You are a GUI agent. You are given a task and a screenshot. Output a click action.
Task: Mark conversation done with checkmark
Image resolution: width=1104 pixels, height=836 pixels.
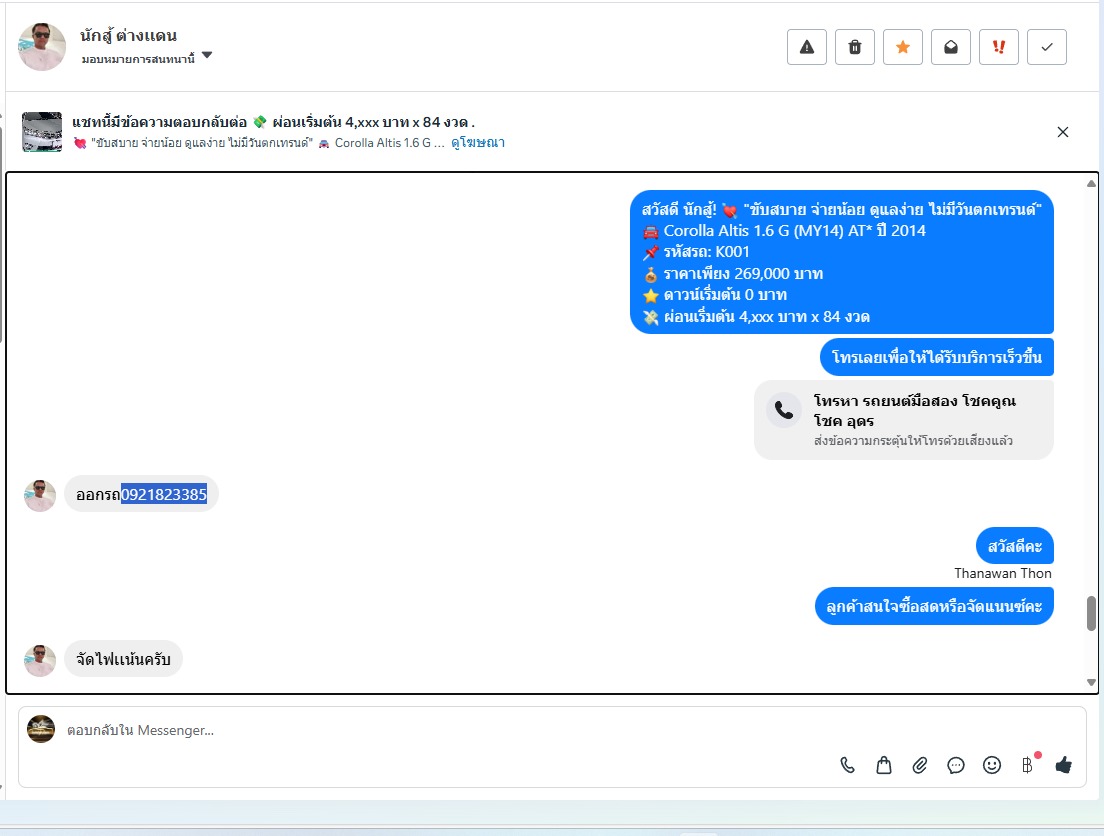(1046, 47)
